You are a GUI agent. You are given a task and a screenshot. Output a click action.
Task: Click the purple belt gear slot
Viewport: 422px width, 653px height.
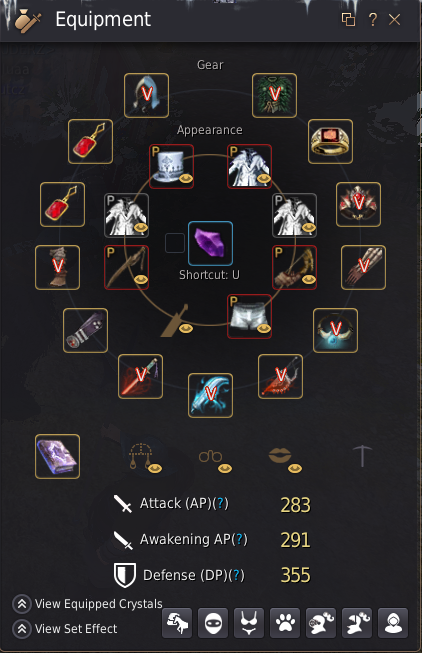pos(85,330)
